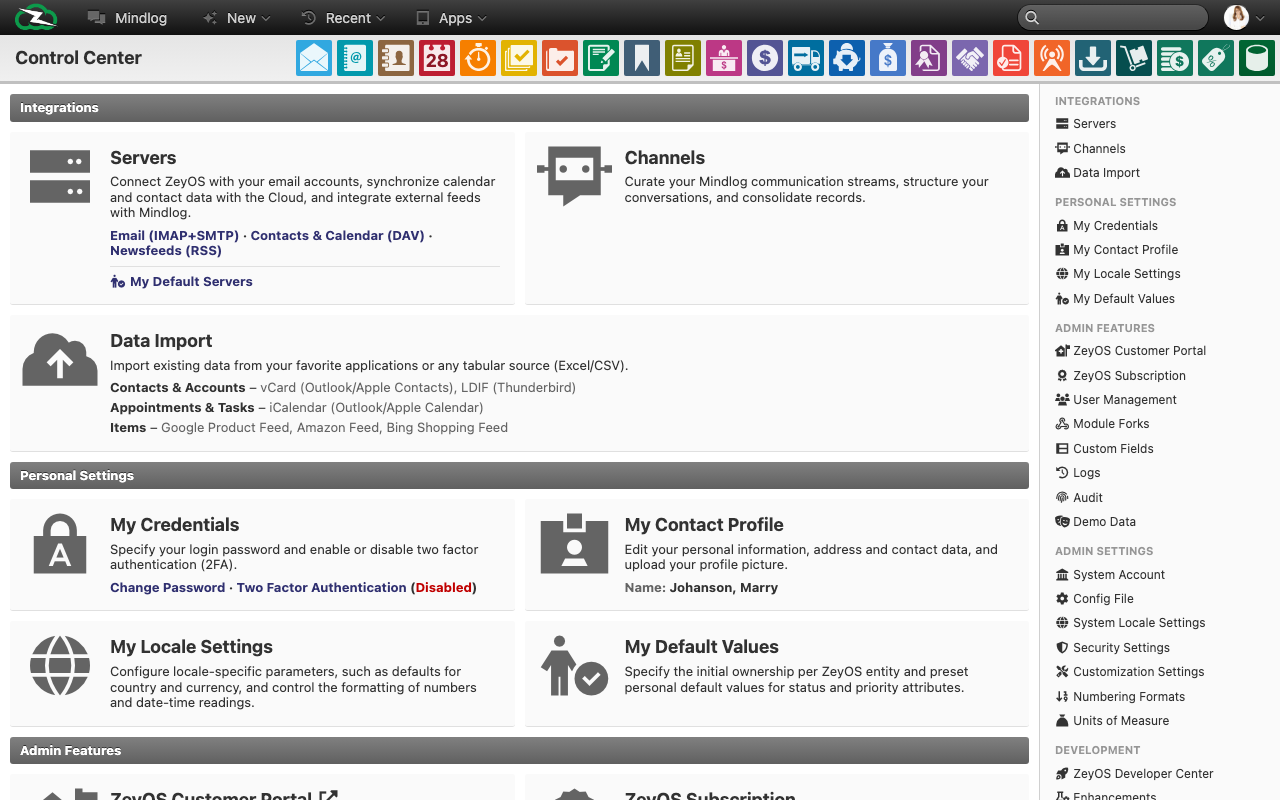The height and width of the screenshot is (800, 1280).
Task: Open the slate bookmark app icon
Action: [642, 58]
